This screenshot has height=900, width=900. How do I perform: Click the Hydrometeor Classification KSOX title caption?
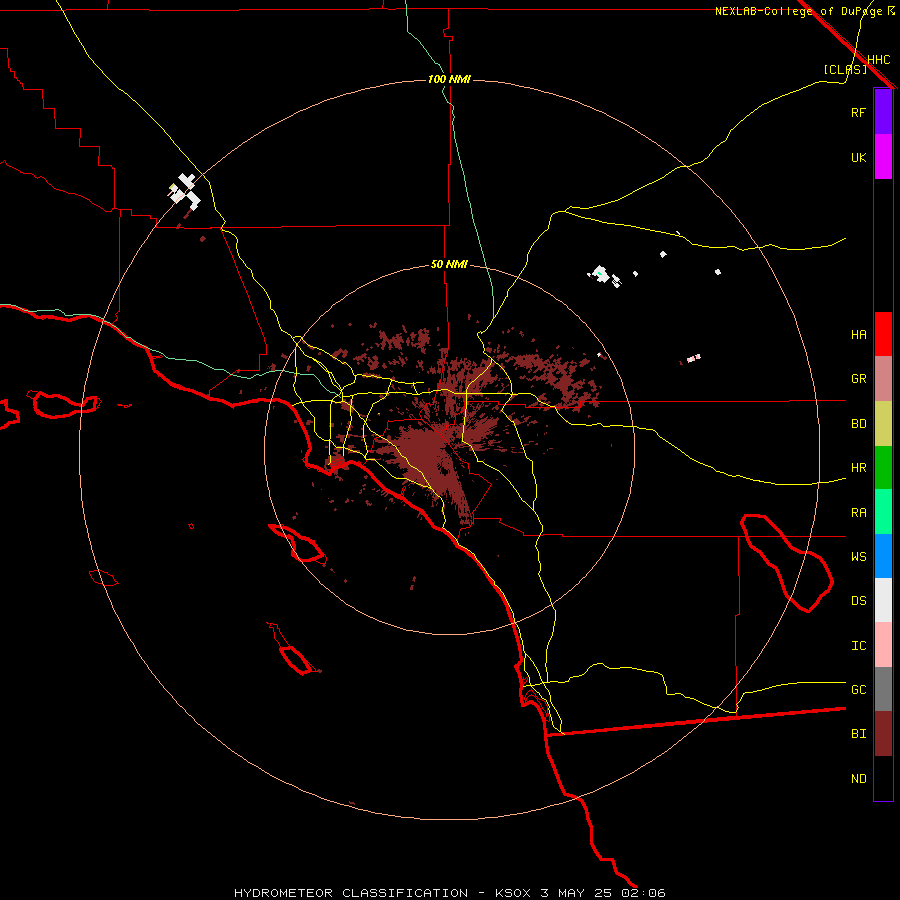click(449, 893)
